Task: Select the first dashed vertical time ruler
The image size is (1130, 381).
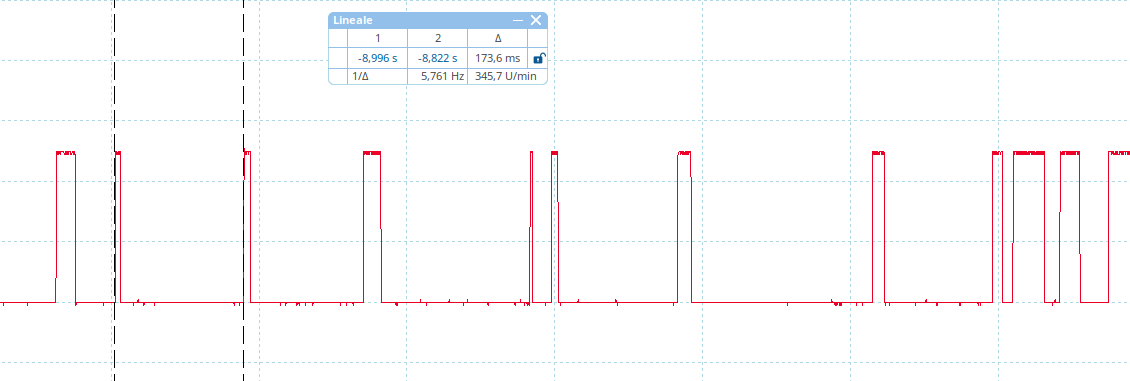Action: [x=114, y=216]
